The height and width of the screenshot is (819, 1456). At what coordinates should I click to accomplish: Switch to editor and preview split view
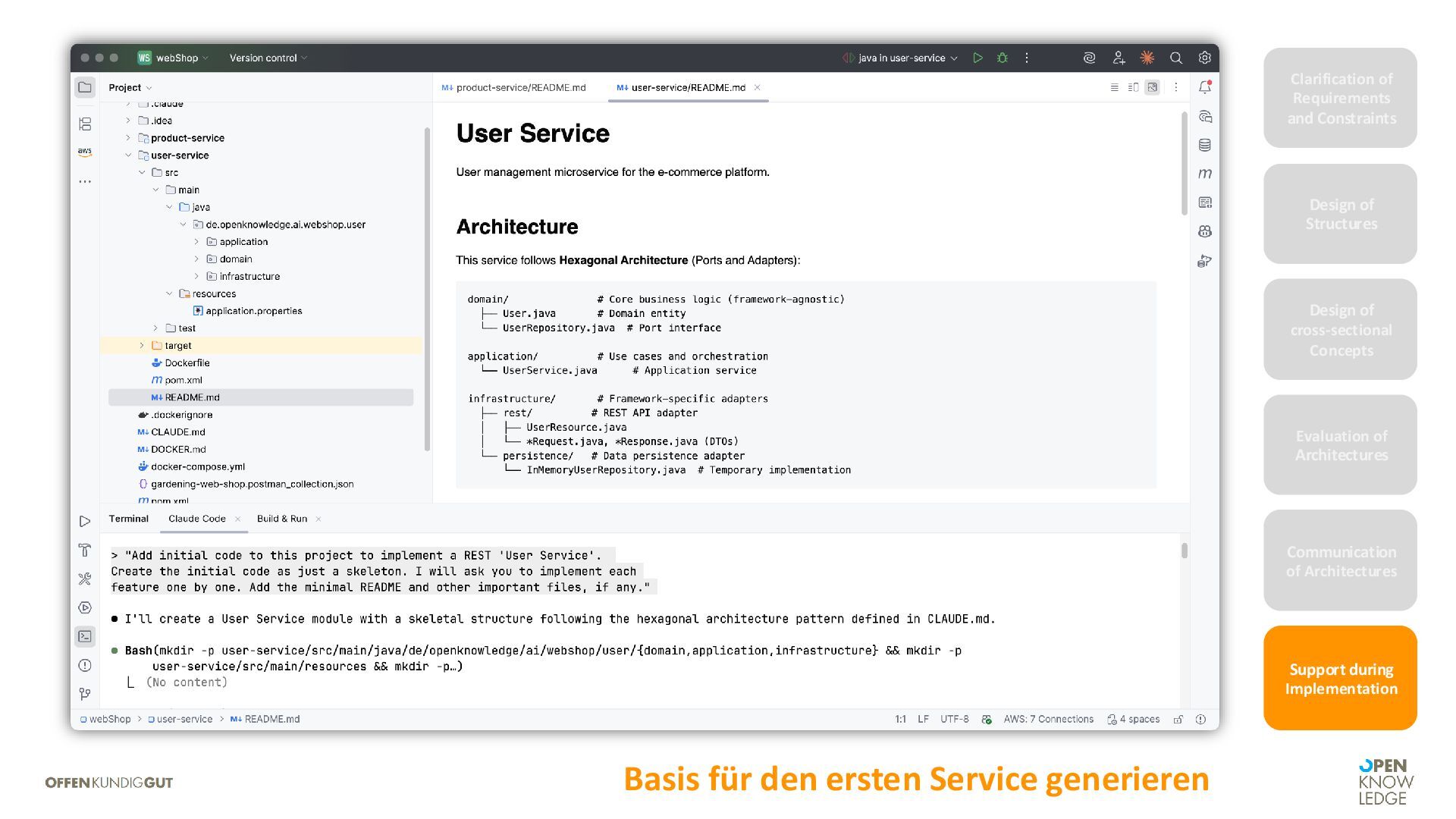(x=1133, y=87)
